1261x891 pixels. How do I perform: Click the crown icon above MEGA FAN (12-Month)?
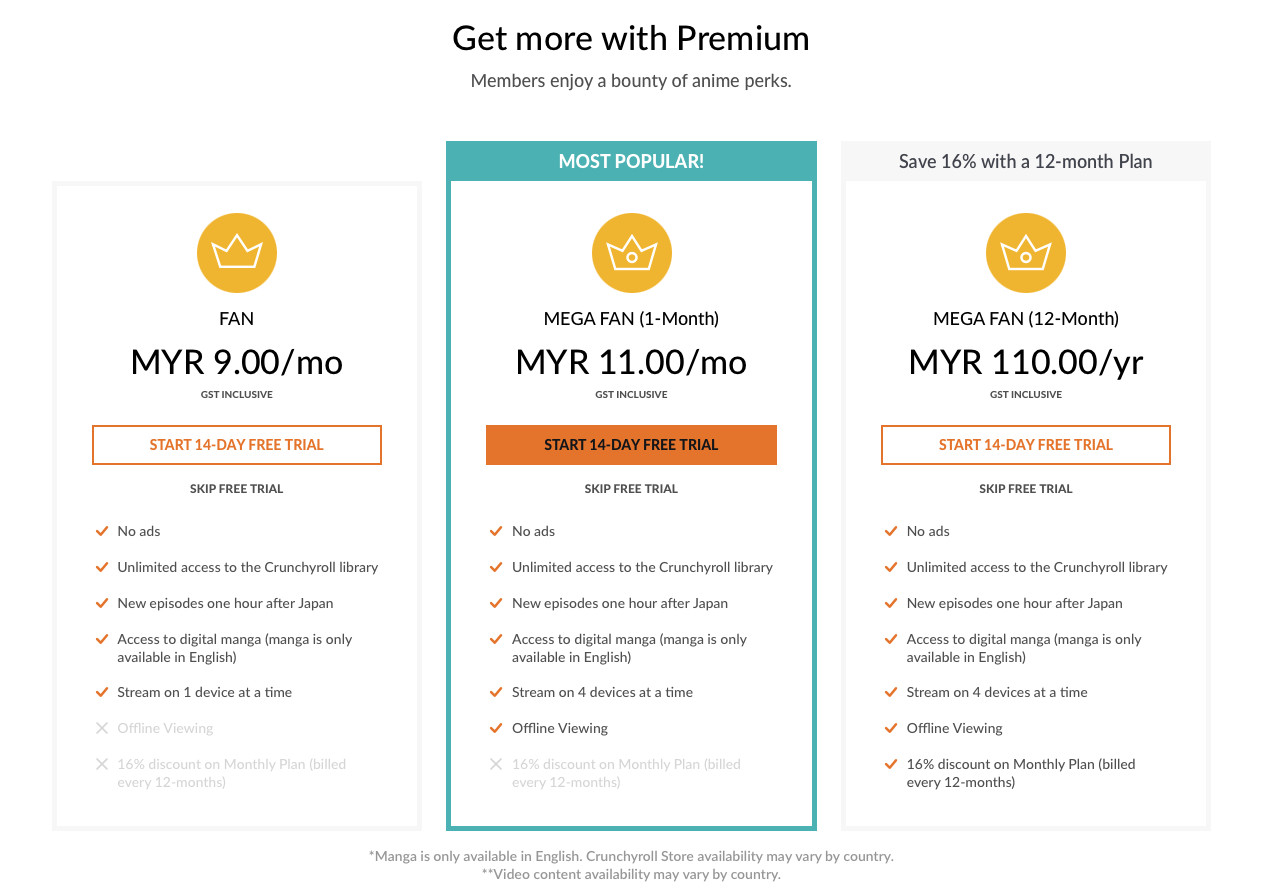[x=1026, y=252]
